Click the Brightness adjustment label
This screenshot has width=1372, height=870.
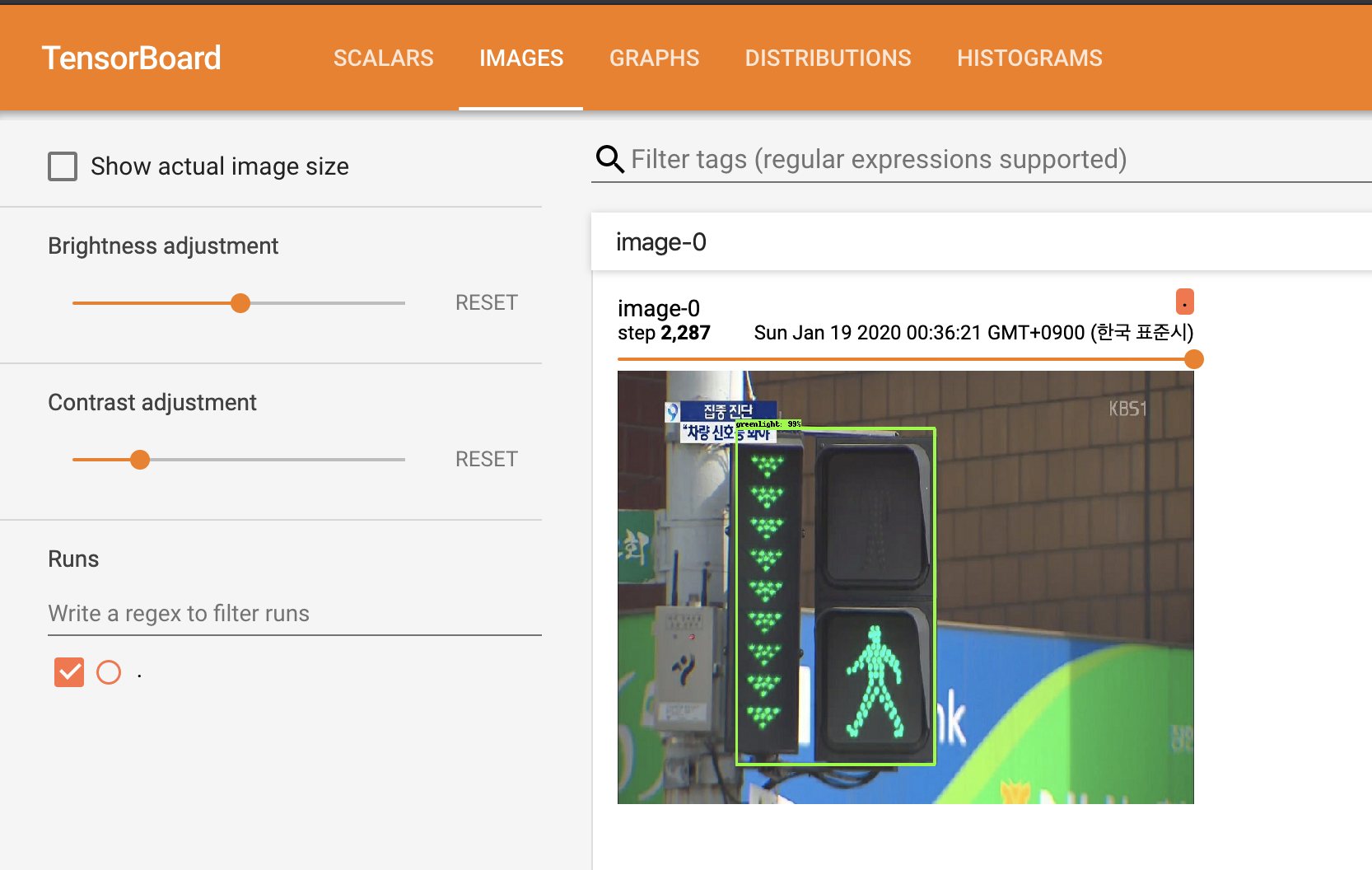pyautogui.click(x=163, y=246)
